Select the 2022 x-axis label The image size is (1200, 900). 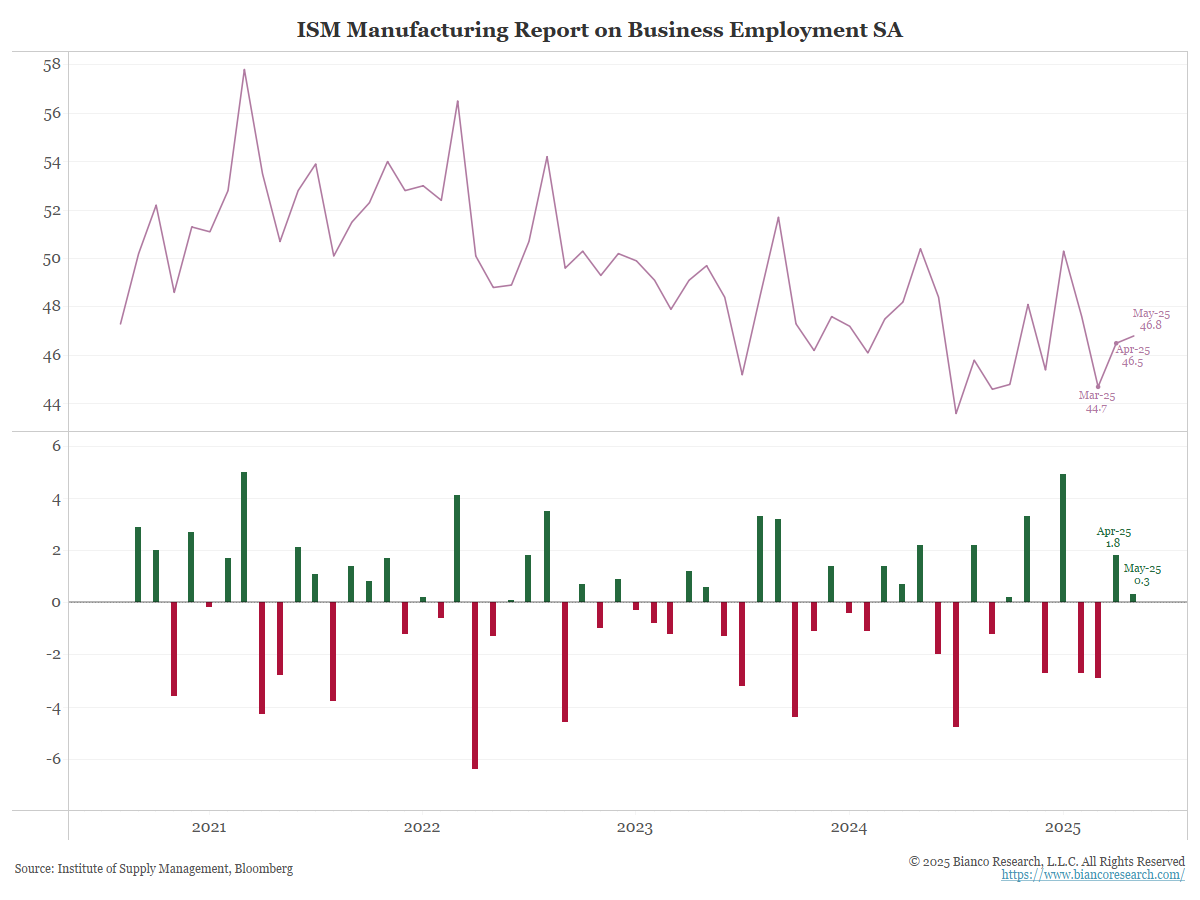point(422,828)
